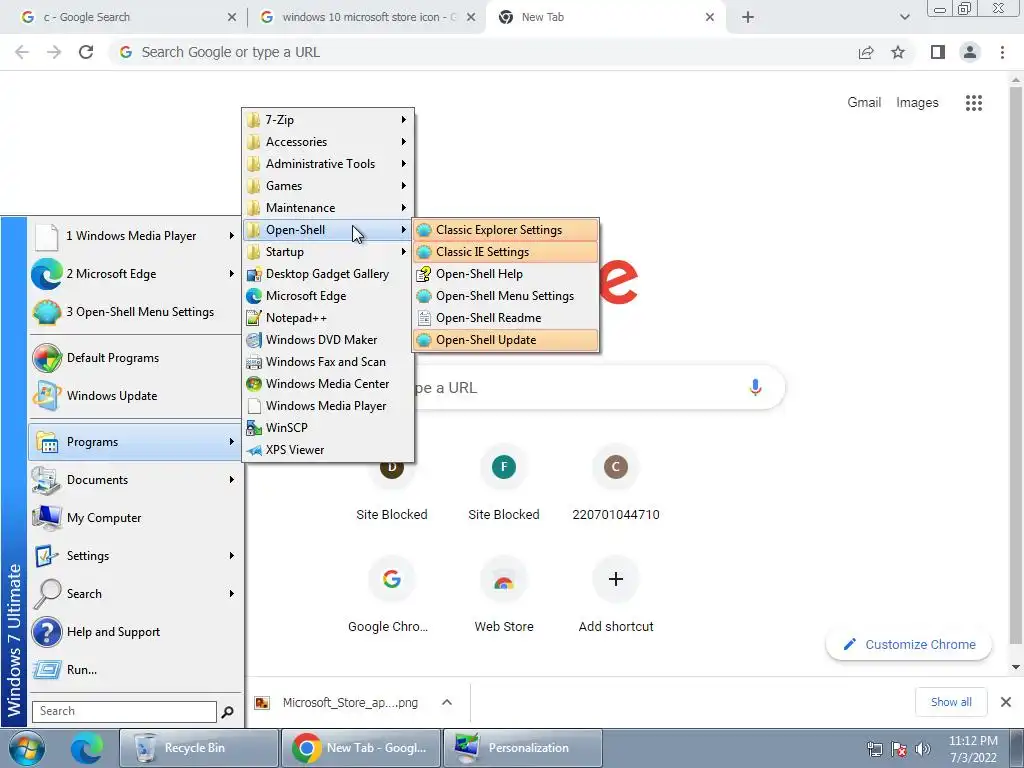The width and height of the screenshot is (1024, 768).
Task: Select Open-Shell Menu Settings in submenu
Action: click(505, 296)
